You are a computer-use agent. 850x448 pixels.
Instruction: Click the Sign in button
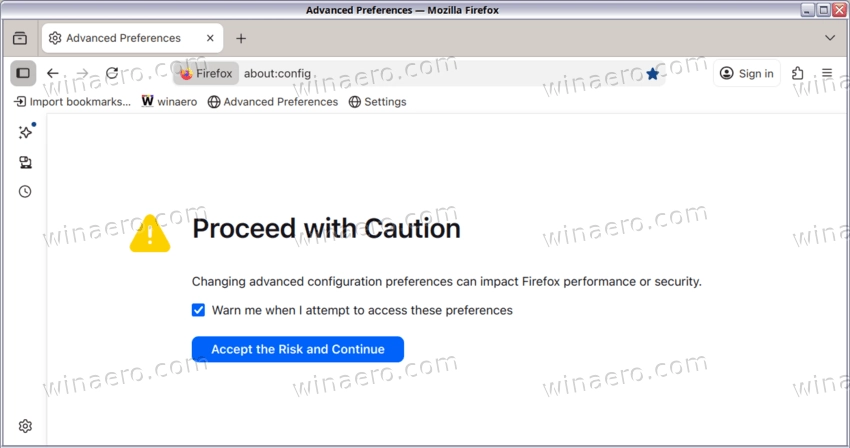click(x=746, y=73)
